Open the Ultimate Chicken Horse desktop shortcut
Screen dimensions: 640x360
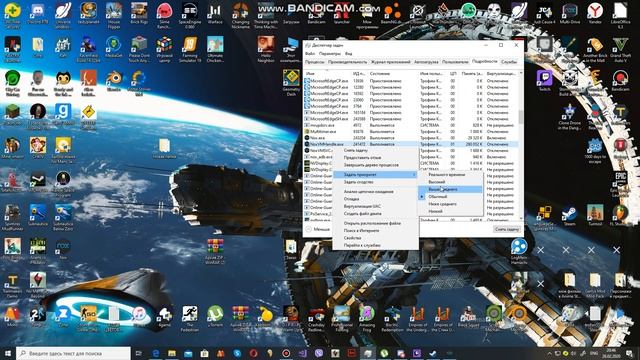click(x=215, y=49)
